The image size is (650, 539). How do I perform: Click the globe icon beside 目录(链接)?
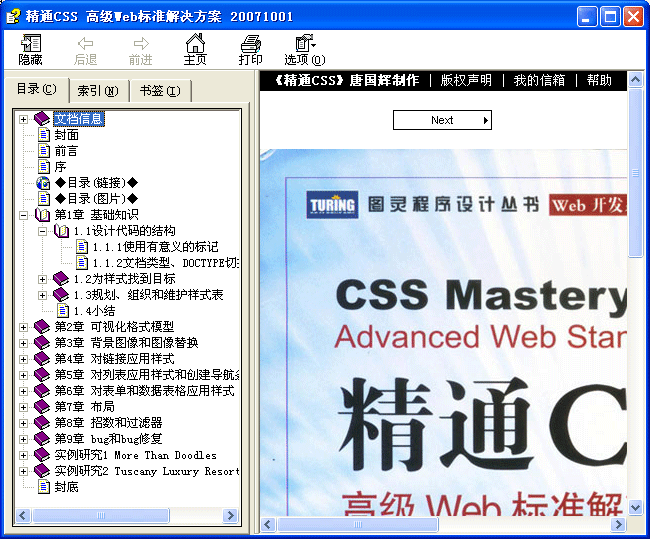click(43, 183)
